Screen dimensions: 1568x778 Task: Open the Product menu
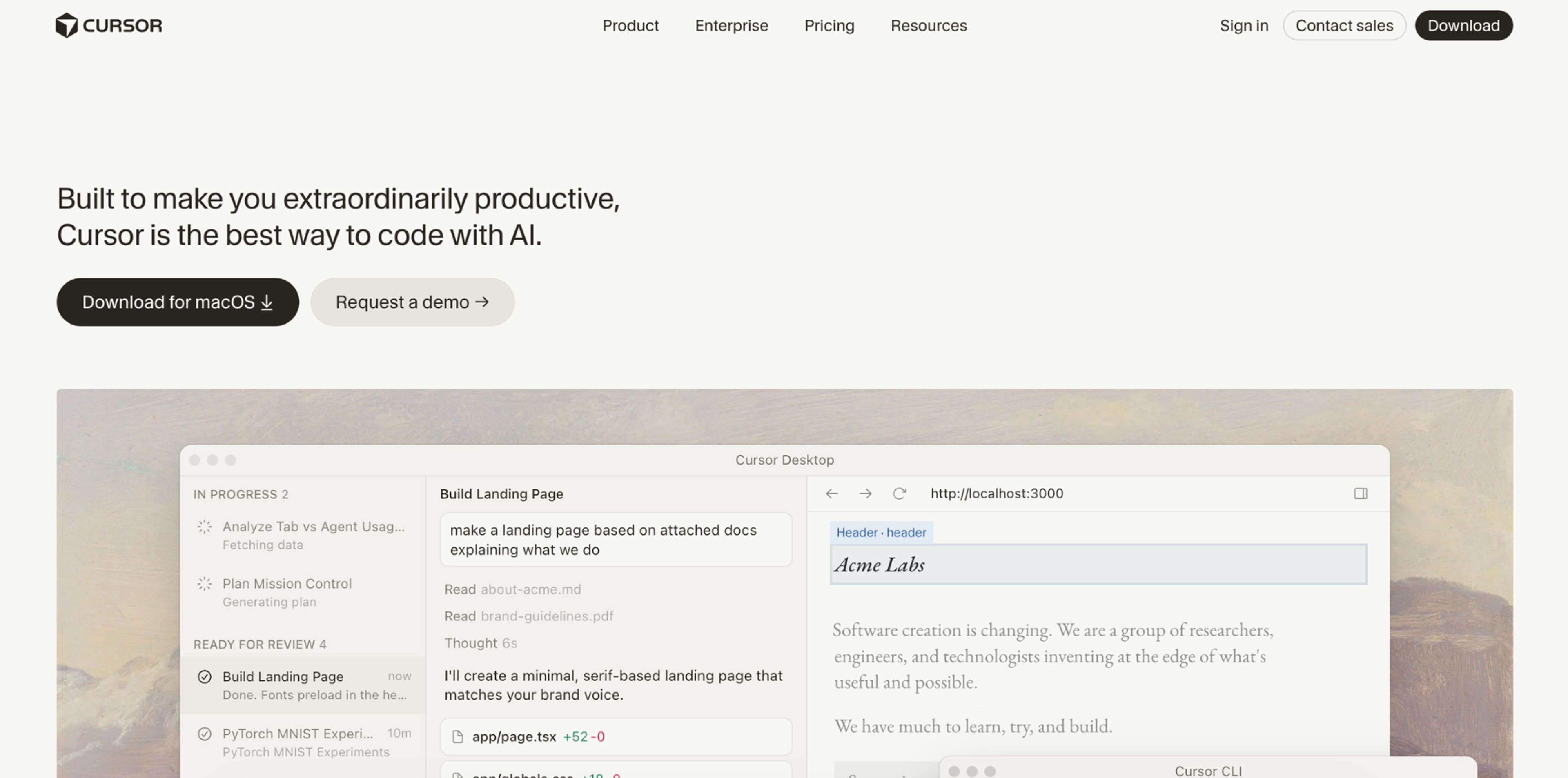click(630, 26)
